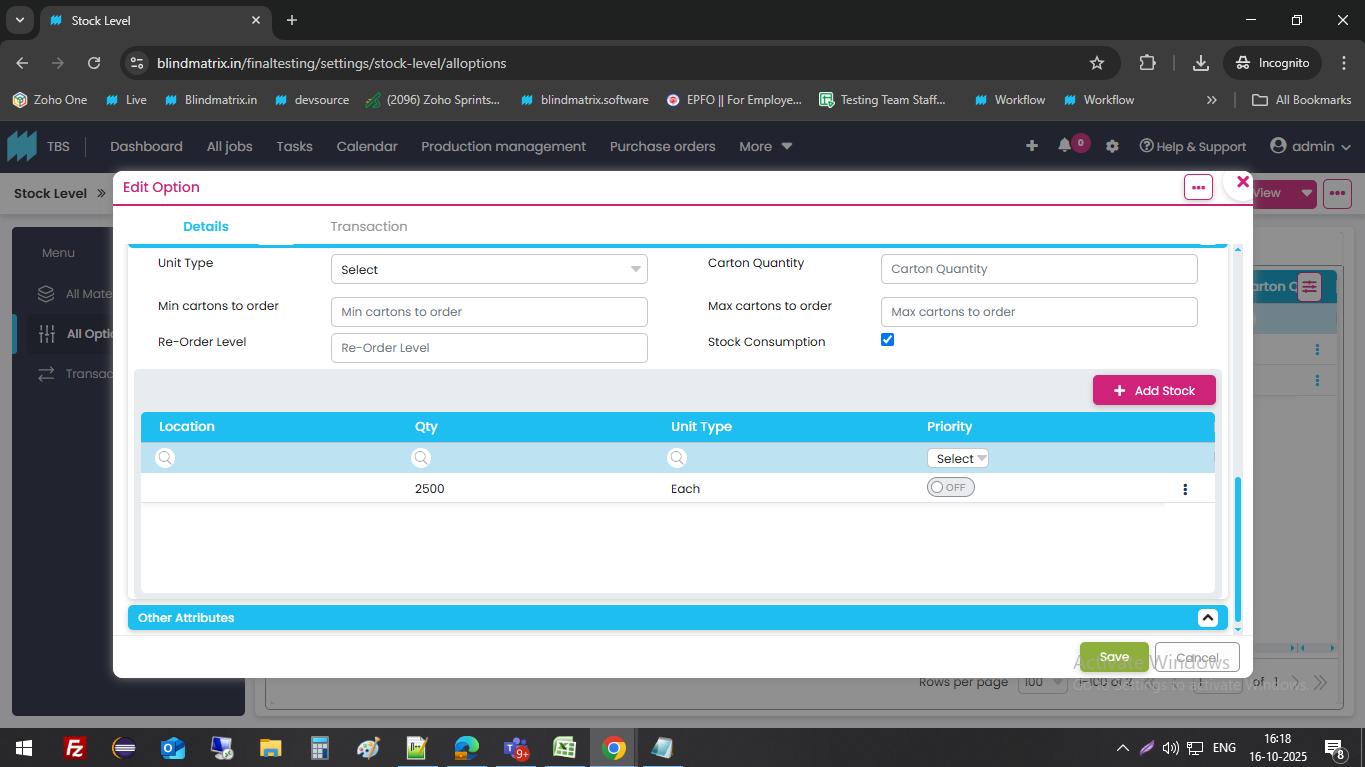Expand the More menu in navbar
This screenshot has width=1365, height=767.
point(765,146)
